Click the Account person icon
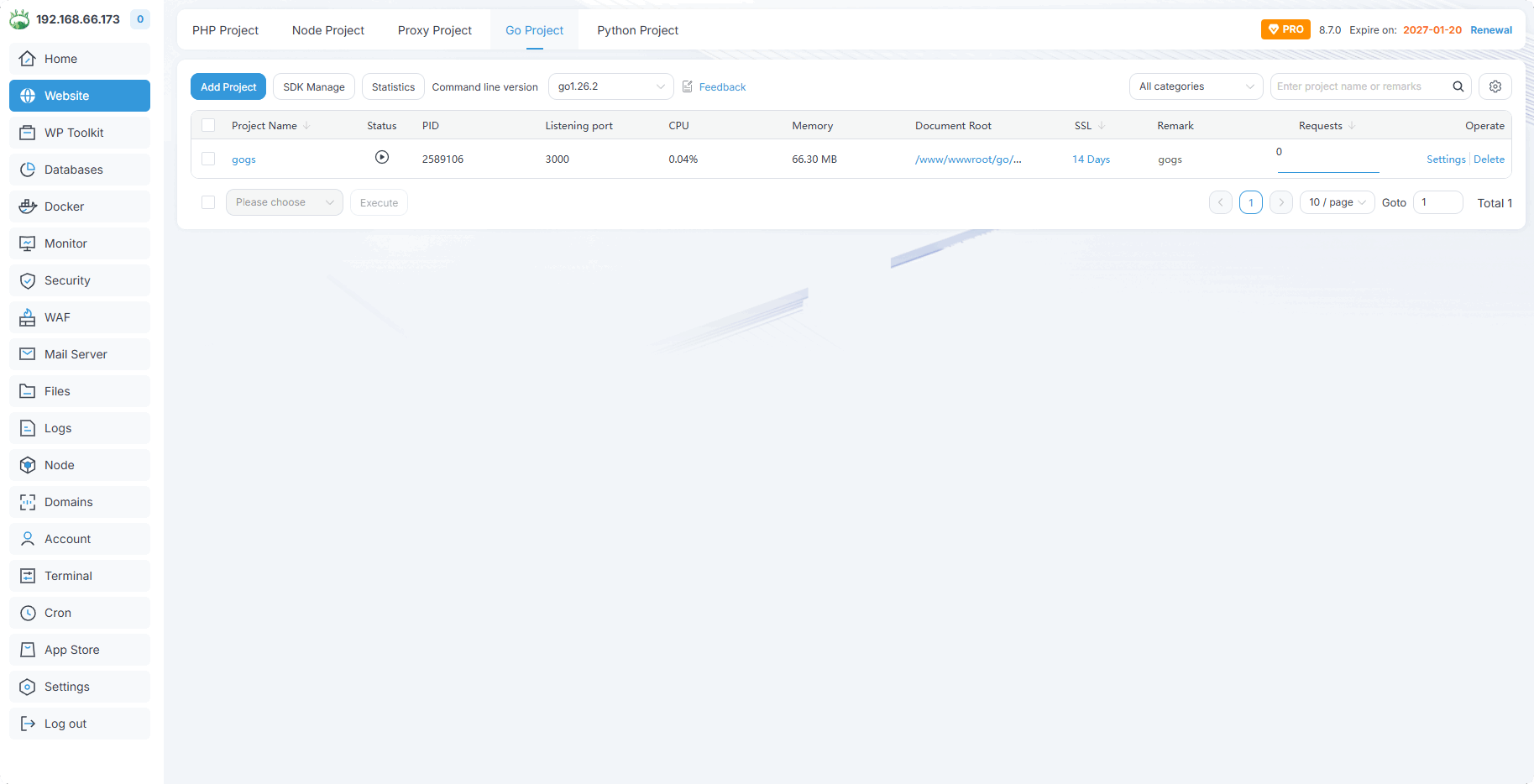This screenshot has height=784, width=1534. [x=28, y=539]
